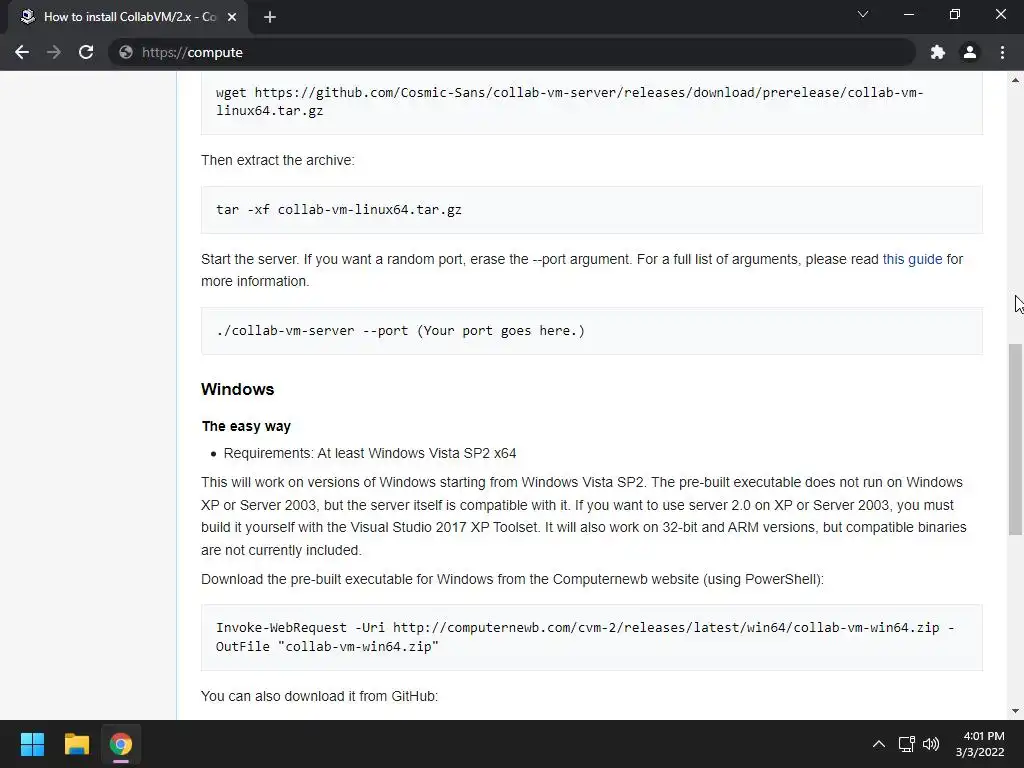The width and height of the screenshot is (1024, 768).
Task: Click the tar -xf extract command
Action: (339, 210)
